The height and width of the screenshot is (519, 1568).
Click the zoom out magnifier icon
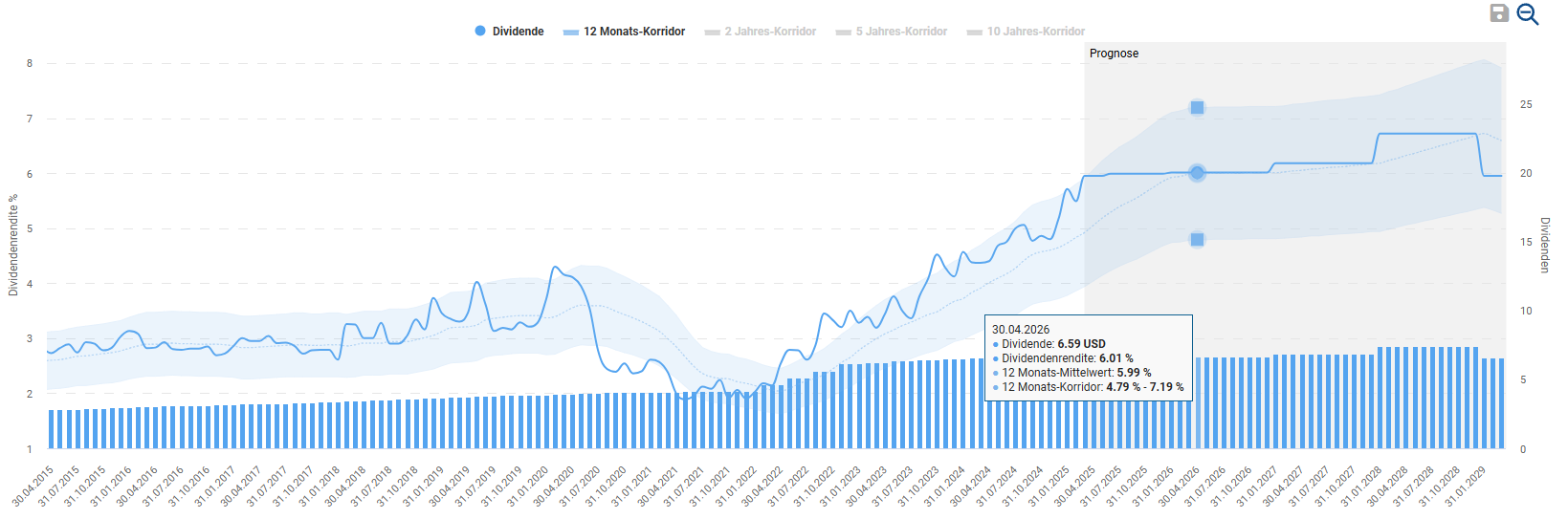(x=1528, y=14)
